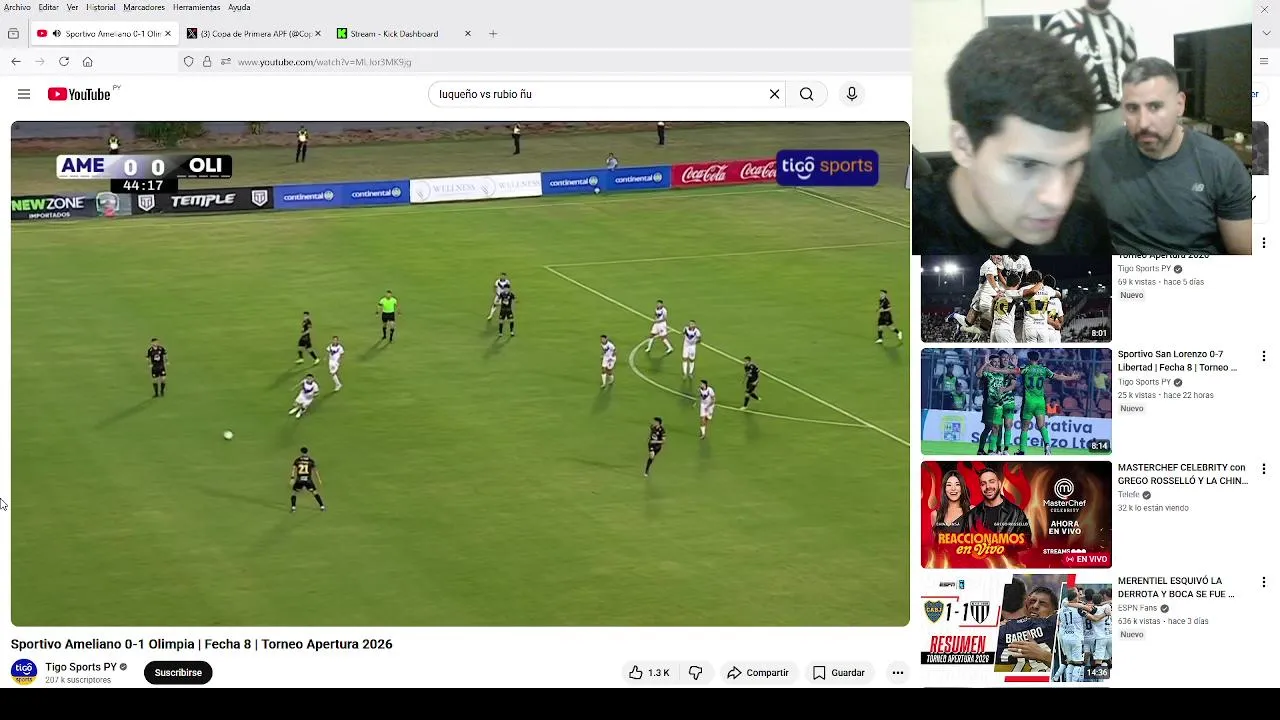The image size is (1280, 720).
Task: Close the Stream - Kick Dashboard tab
Action: pyautogui.click(x=467, y=34)
